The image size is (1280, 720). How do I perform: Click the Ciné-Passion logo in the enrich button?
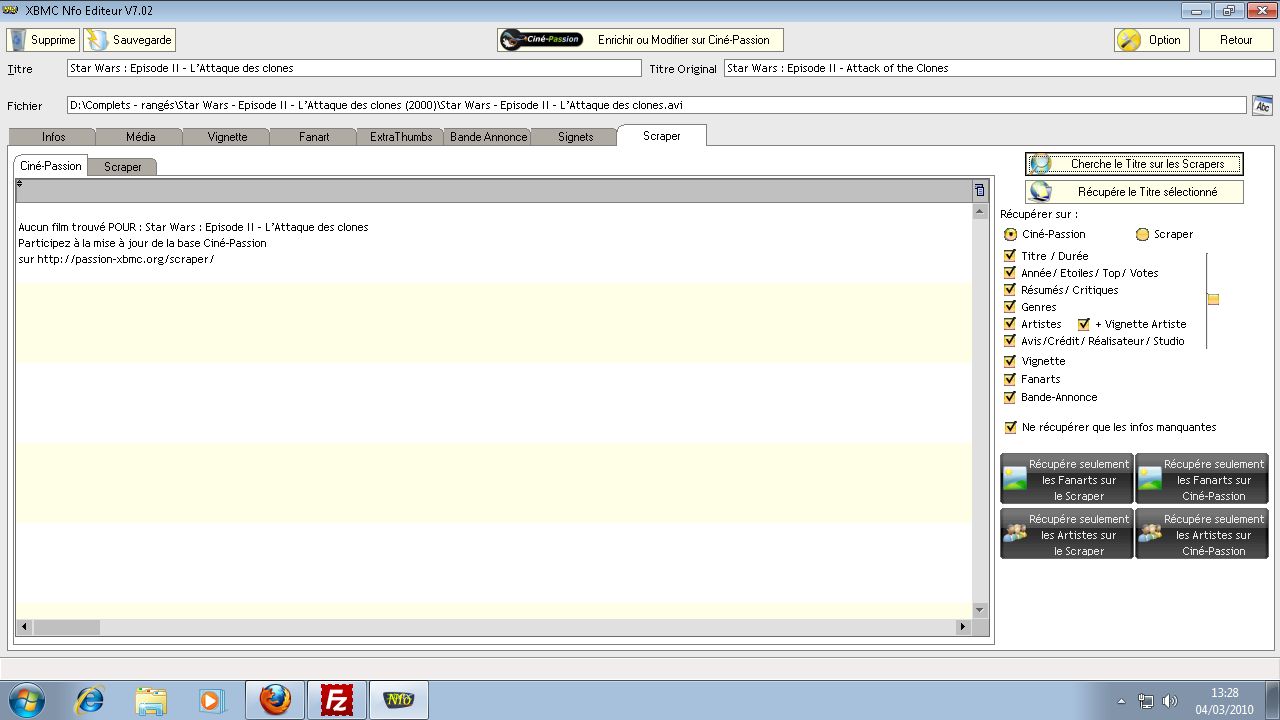(541, 40)
